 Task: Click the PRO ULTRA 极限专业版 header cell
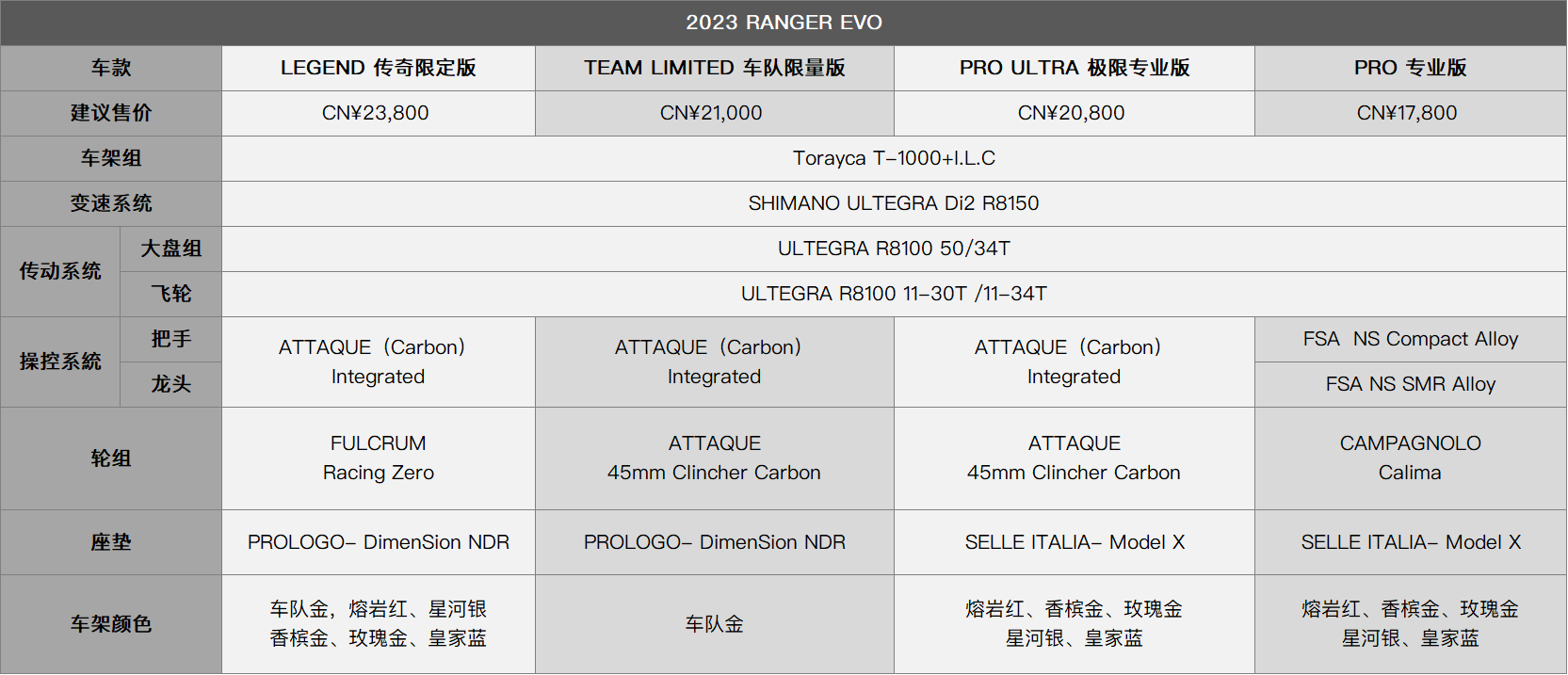click(x=1075, y=68)
